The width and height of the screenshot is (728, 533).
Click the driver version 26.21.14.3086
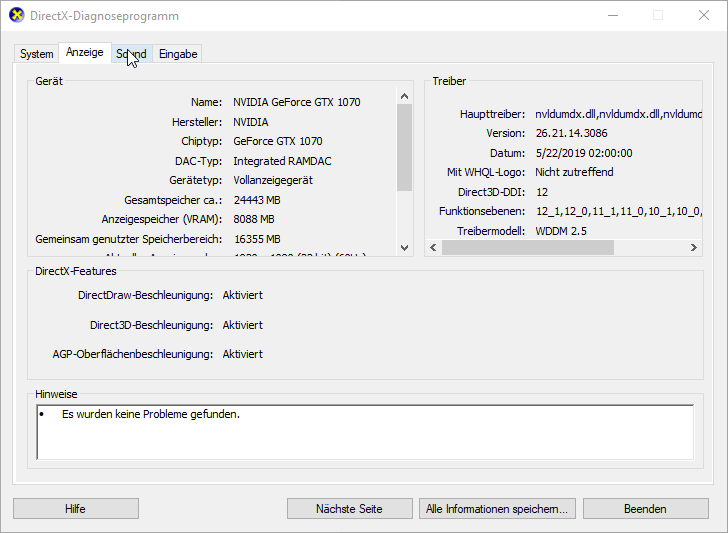572,133
